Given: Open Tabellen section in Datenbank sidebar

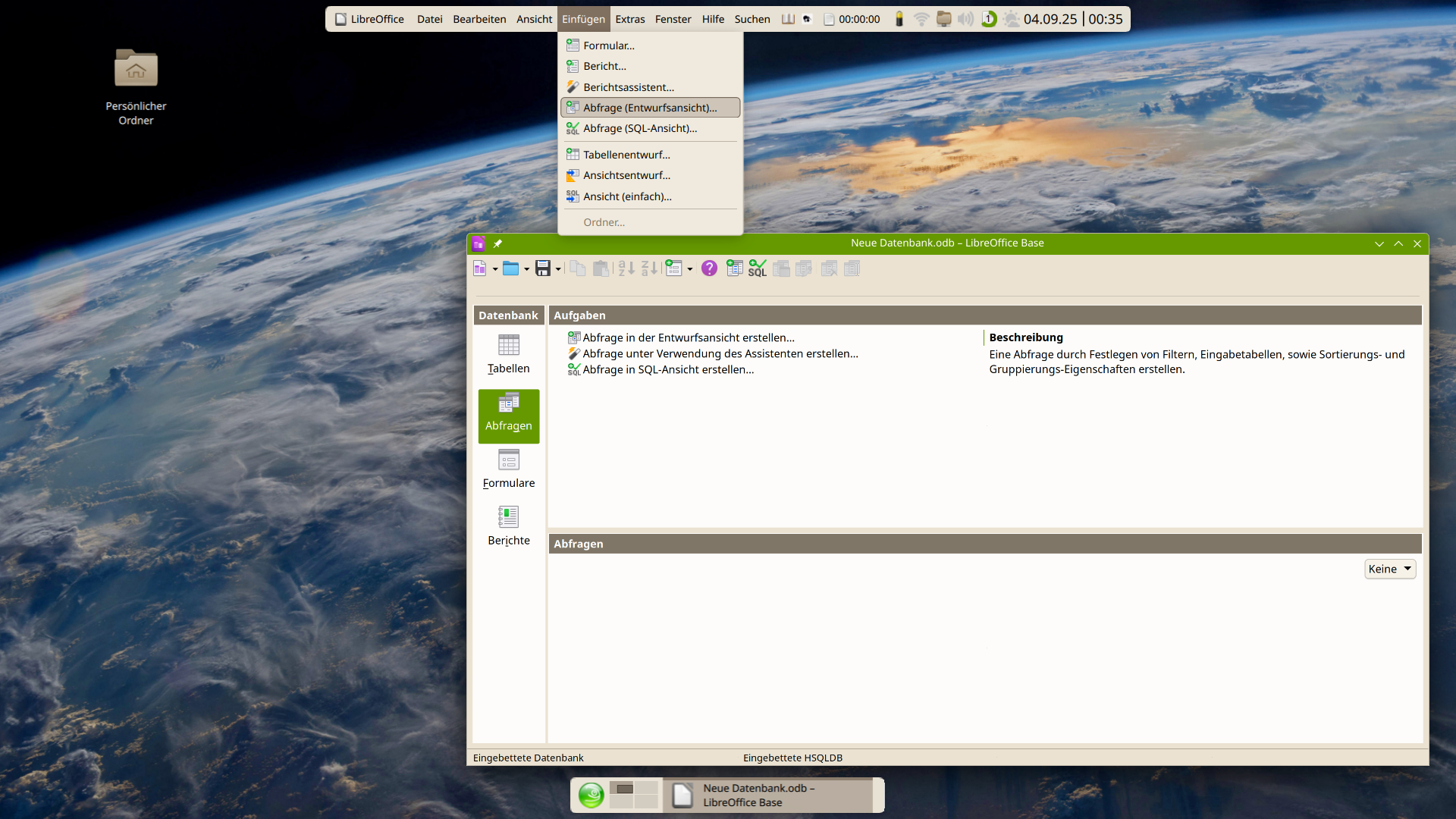Looking at the screenshot, I should [x=508, y=354].
